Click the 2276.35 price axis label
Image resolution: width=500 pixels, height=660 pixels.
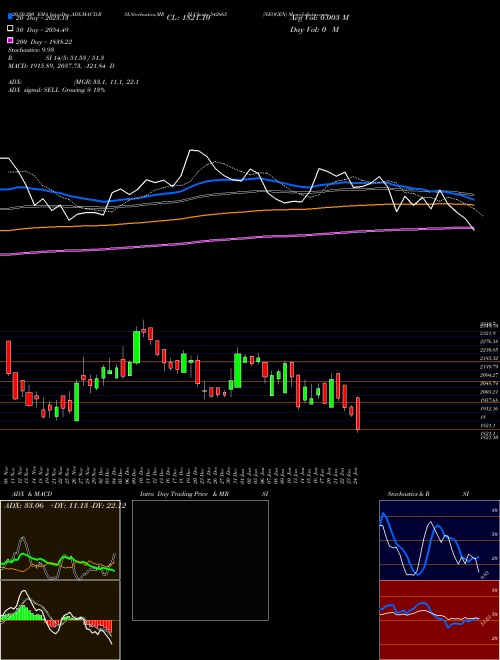(489, 341)
